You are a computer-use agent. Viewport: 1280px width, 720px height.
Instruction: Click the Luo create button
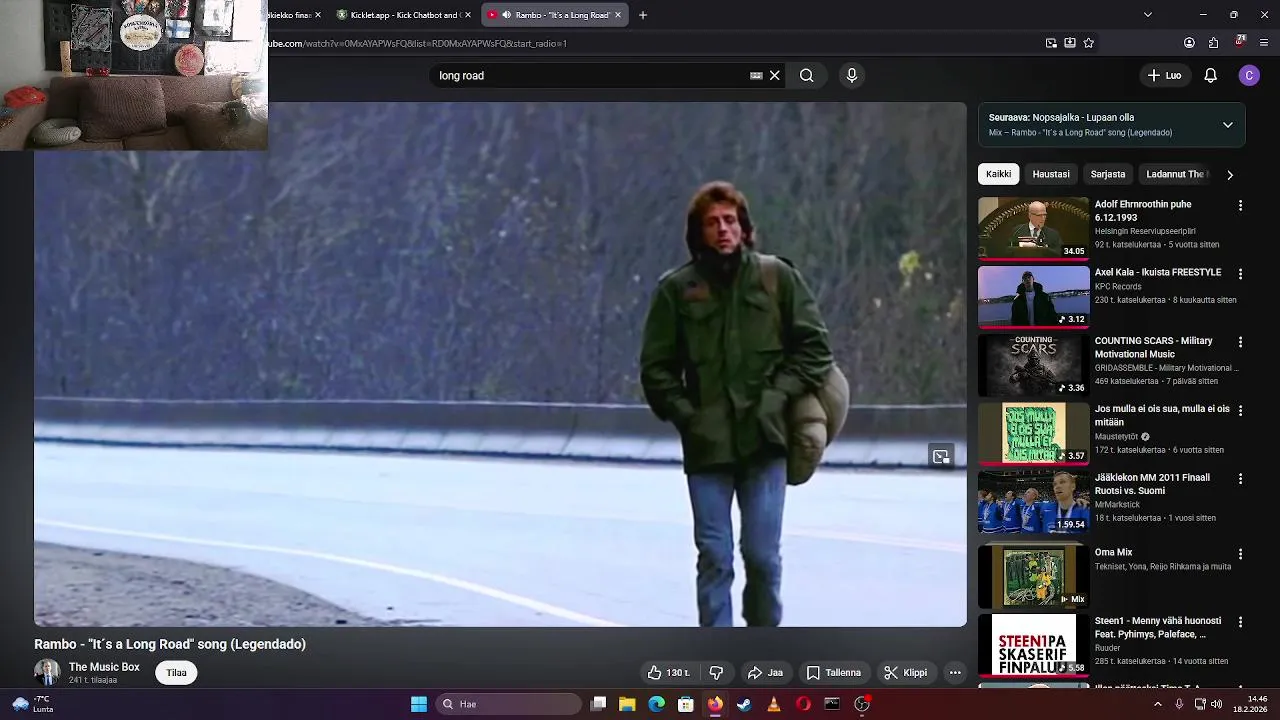click(x=1164, y=75)
